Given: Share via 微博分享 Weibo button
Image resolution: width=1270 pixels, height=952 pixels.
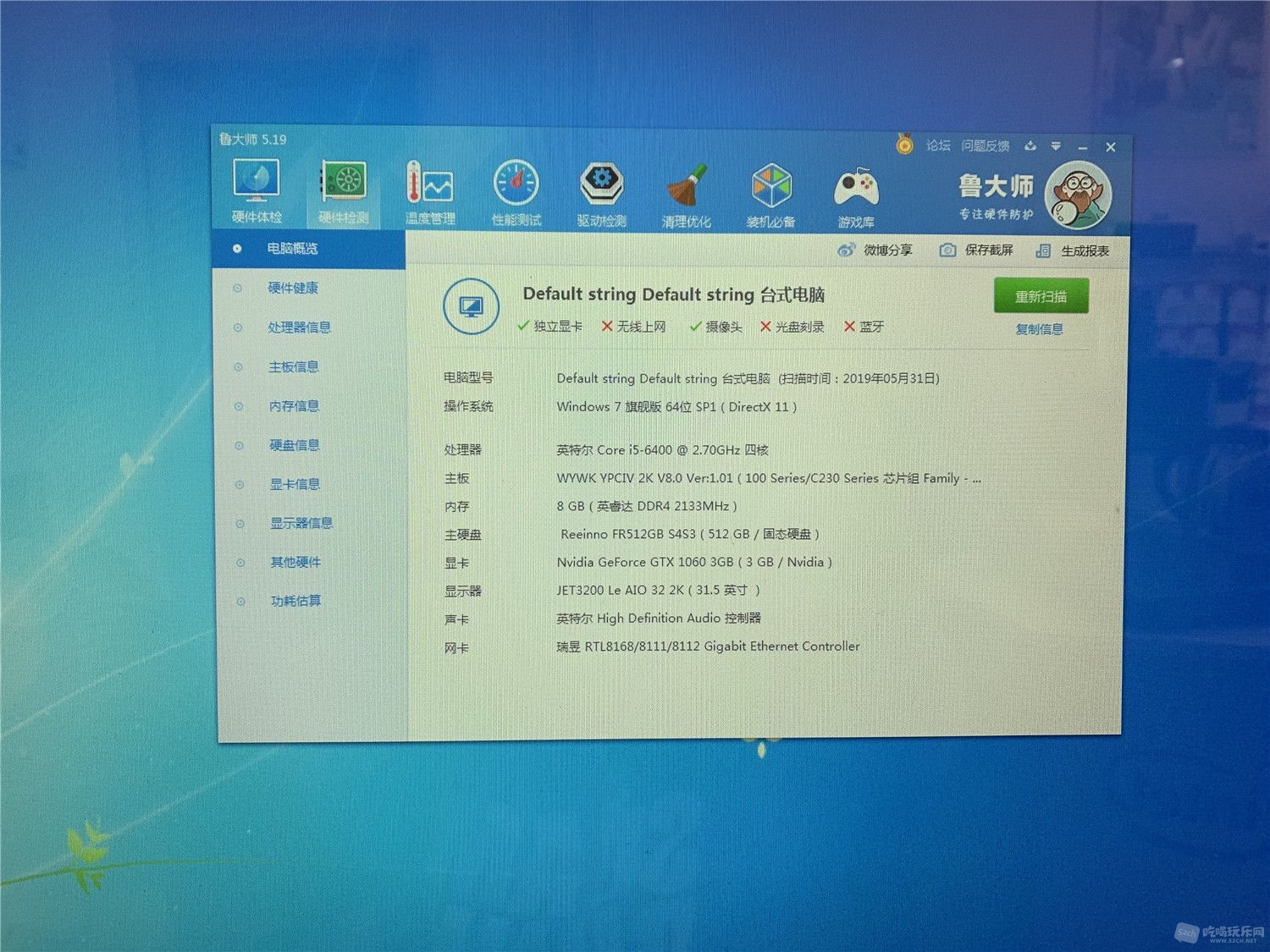Looking at the screenshot, I should (x=875, y=250).
